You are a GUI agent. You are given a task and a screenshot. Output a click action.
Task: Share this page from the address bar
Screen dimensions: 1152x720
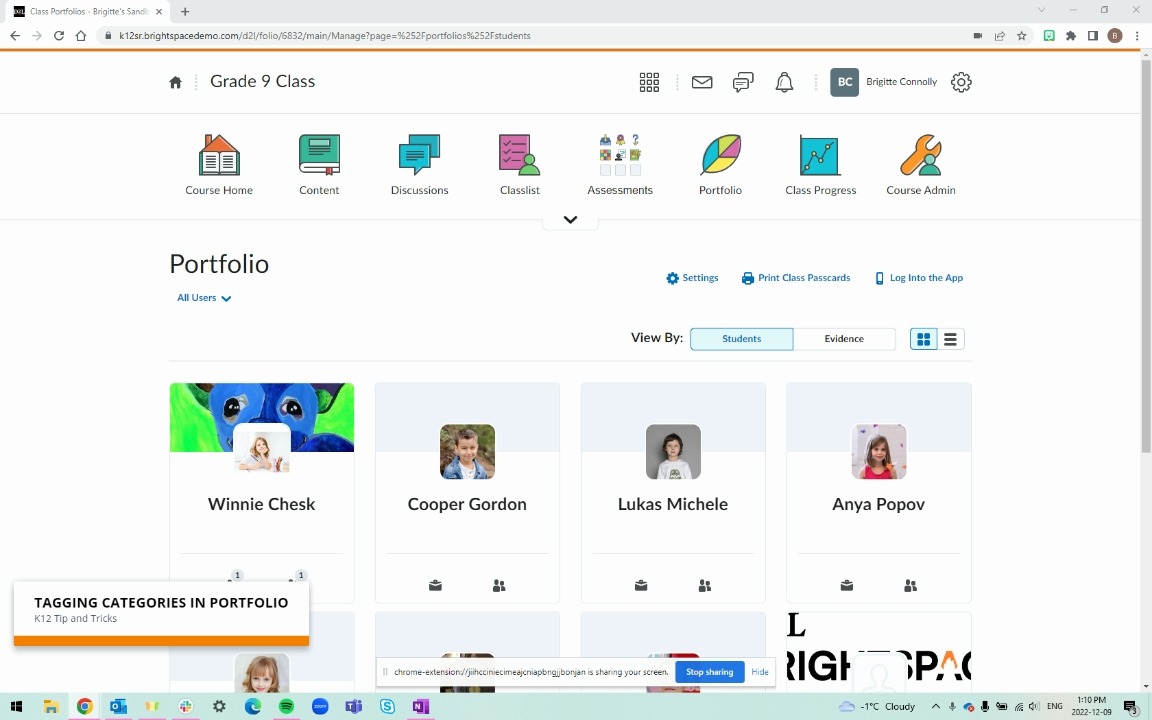(1000, 35)
